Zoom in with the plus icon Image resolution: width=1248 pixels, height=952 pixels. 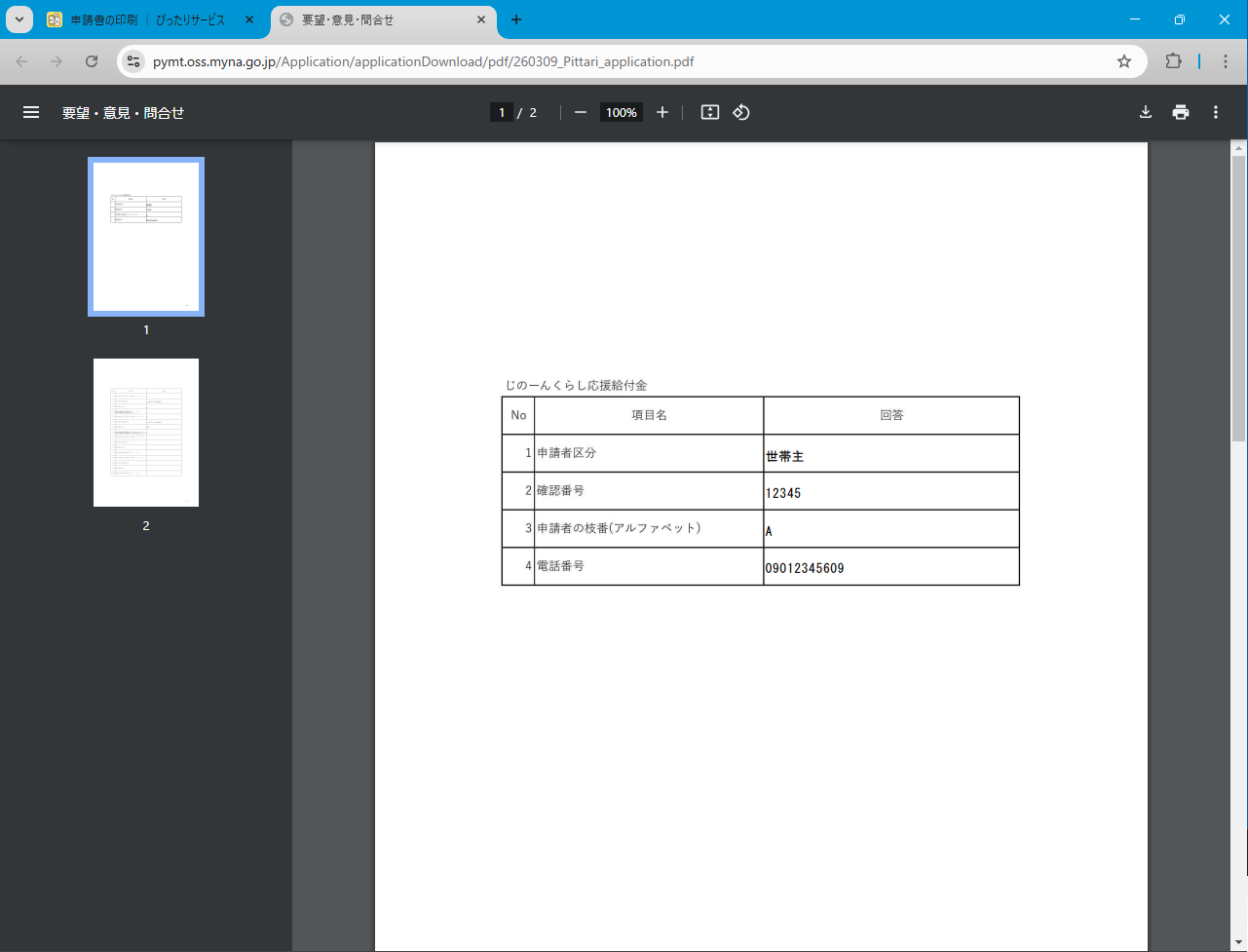click(x=662, y=112)
